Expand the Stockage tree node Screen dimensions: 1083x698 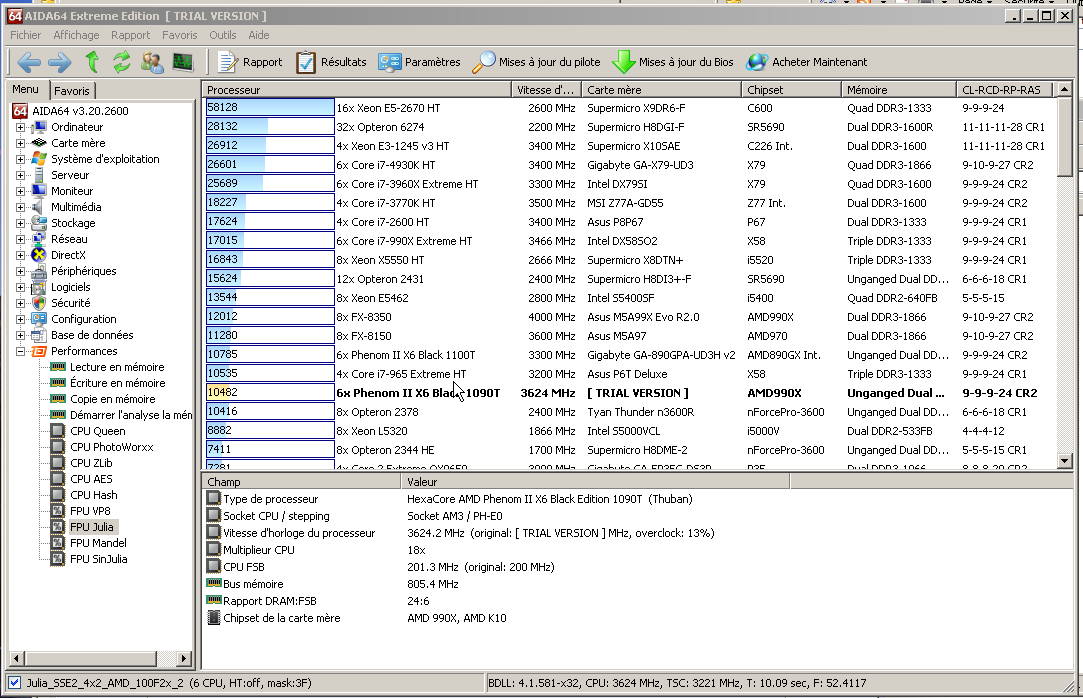[21, 223]
